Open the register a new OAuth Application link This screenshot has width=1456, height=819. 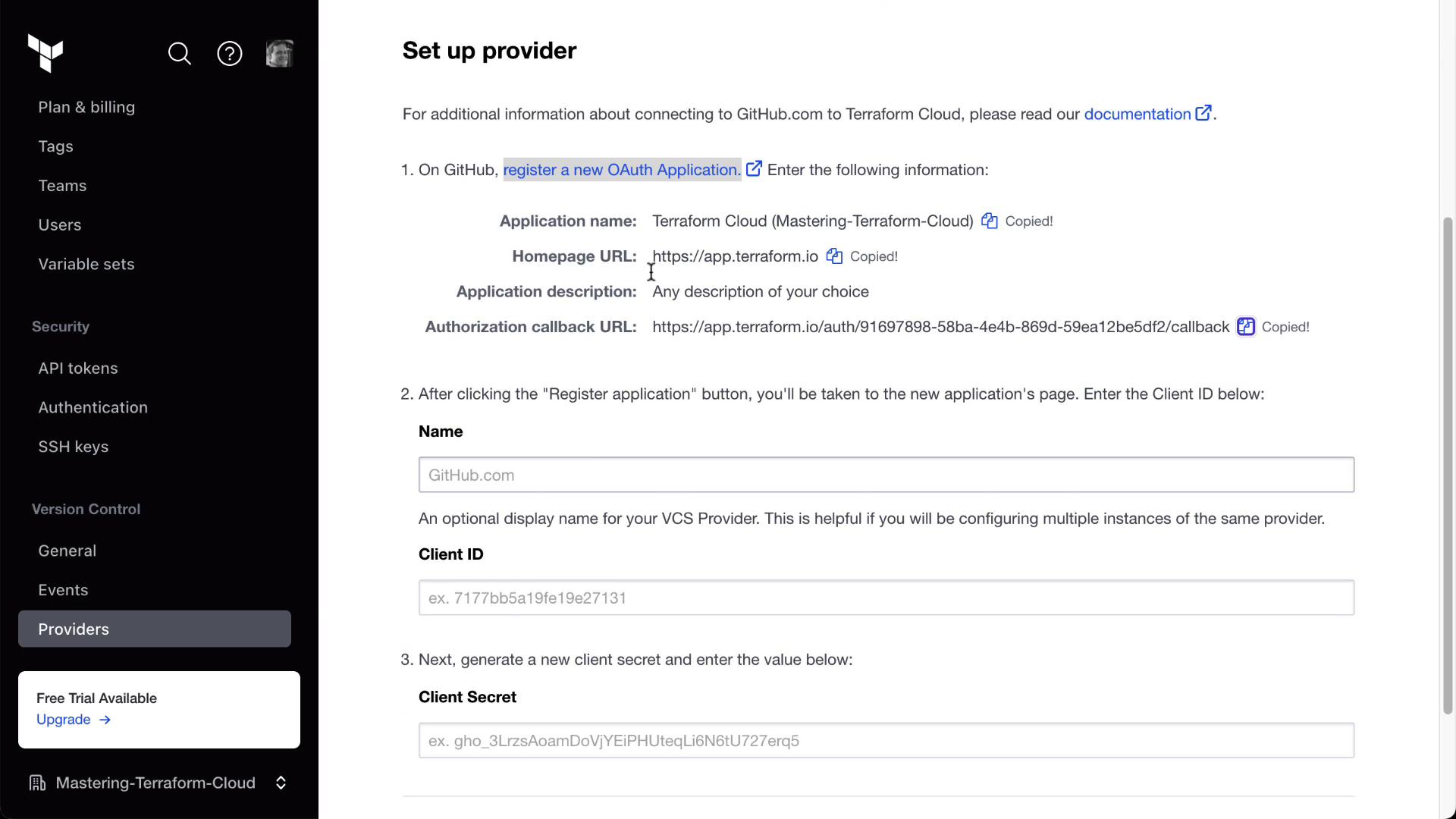click(622, 170)
